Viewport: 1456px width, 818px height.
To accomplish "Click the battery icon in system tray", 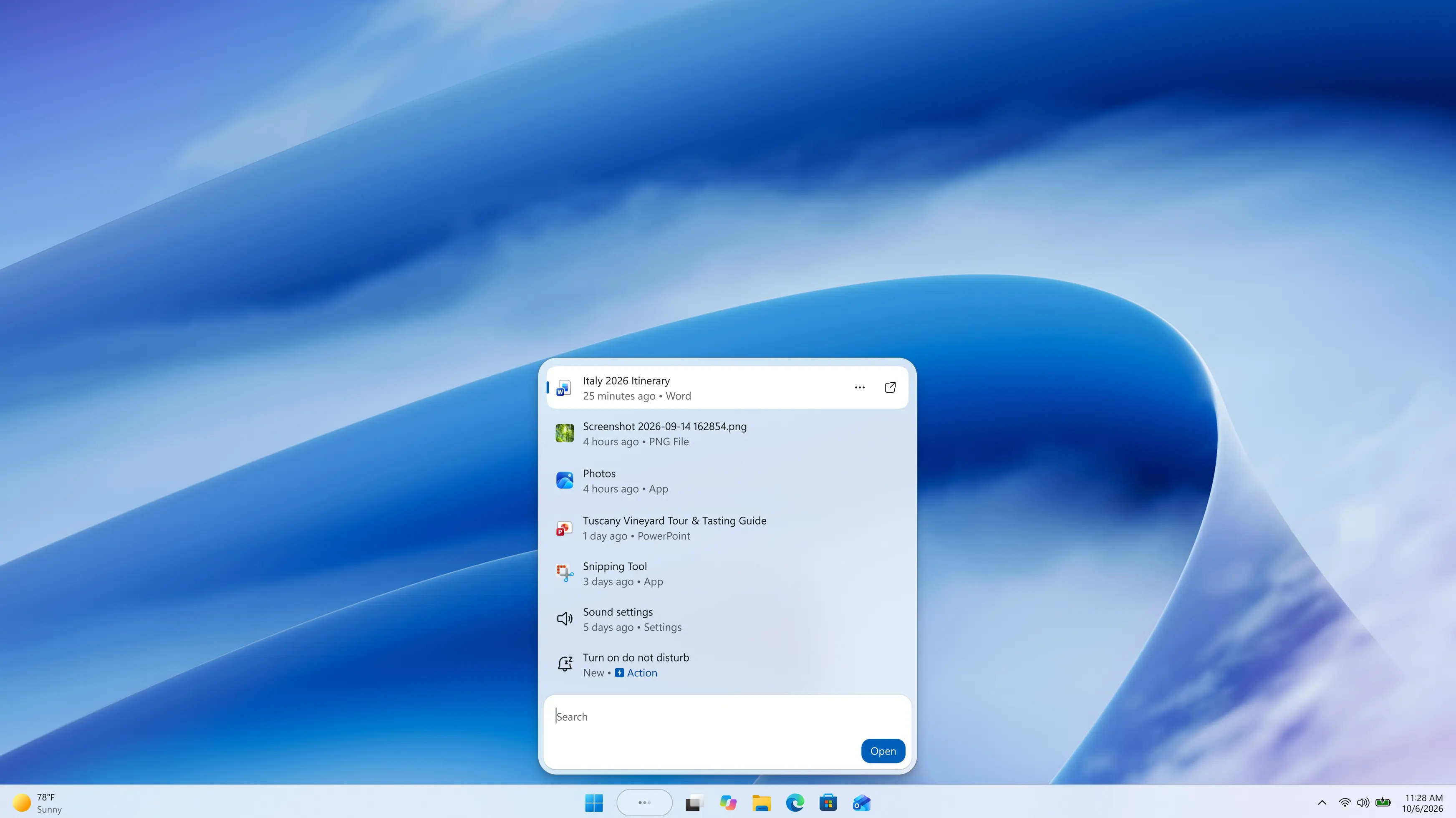I will 1383,802.
